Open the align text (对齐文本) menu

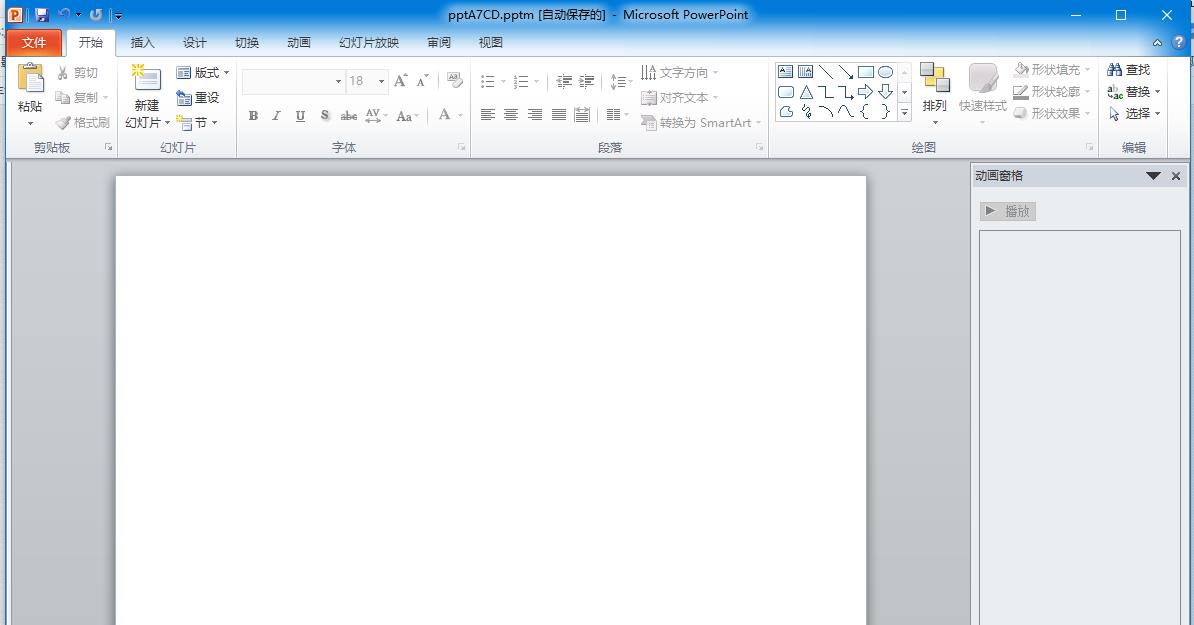(679, 97)
